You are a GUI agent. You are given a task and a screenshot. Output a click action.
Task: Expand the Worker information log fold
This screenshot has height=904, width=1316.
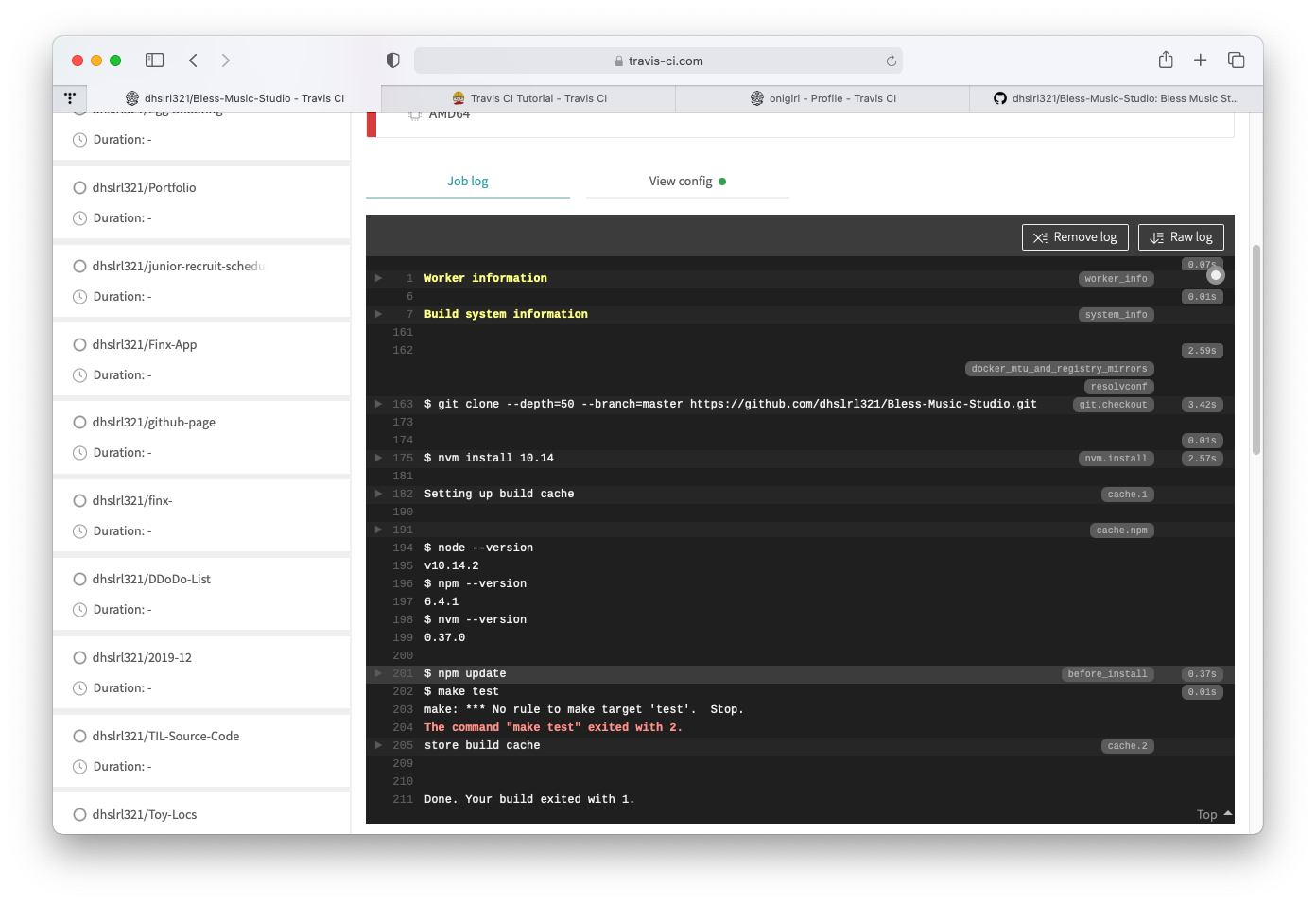pos(378,278)
